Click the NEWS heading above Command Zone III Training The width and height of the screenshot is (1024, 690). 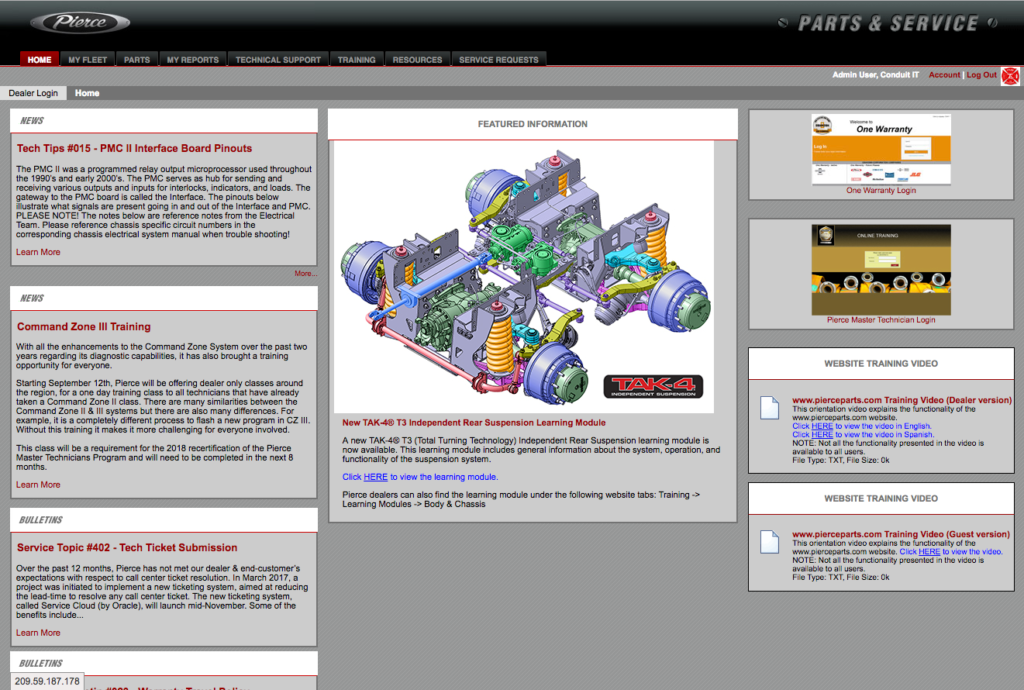click(31, 298)
